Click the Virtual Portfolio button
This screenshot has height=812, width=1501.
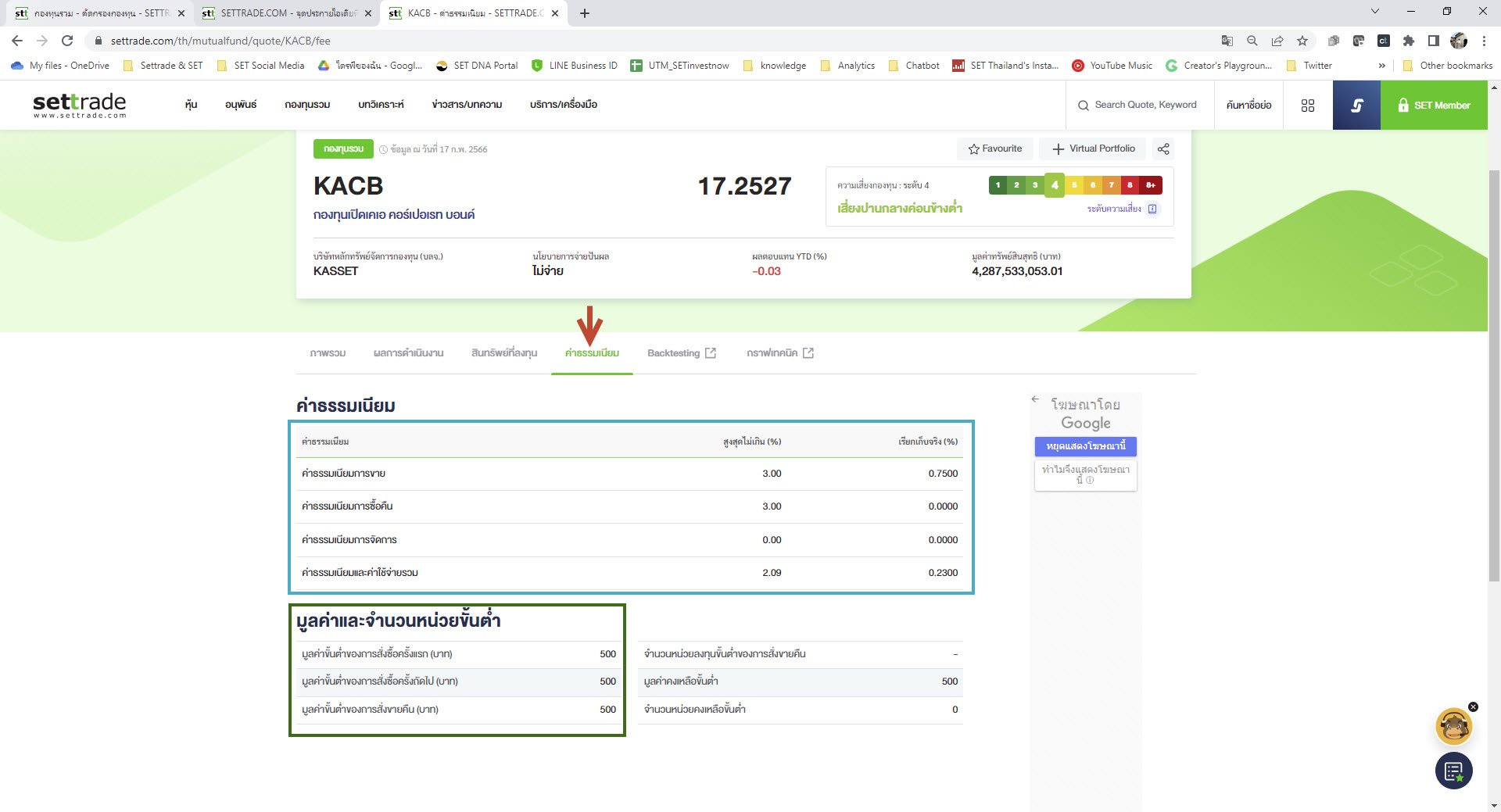[1092, 148]
